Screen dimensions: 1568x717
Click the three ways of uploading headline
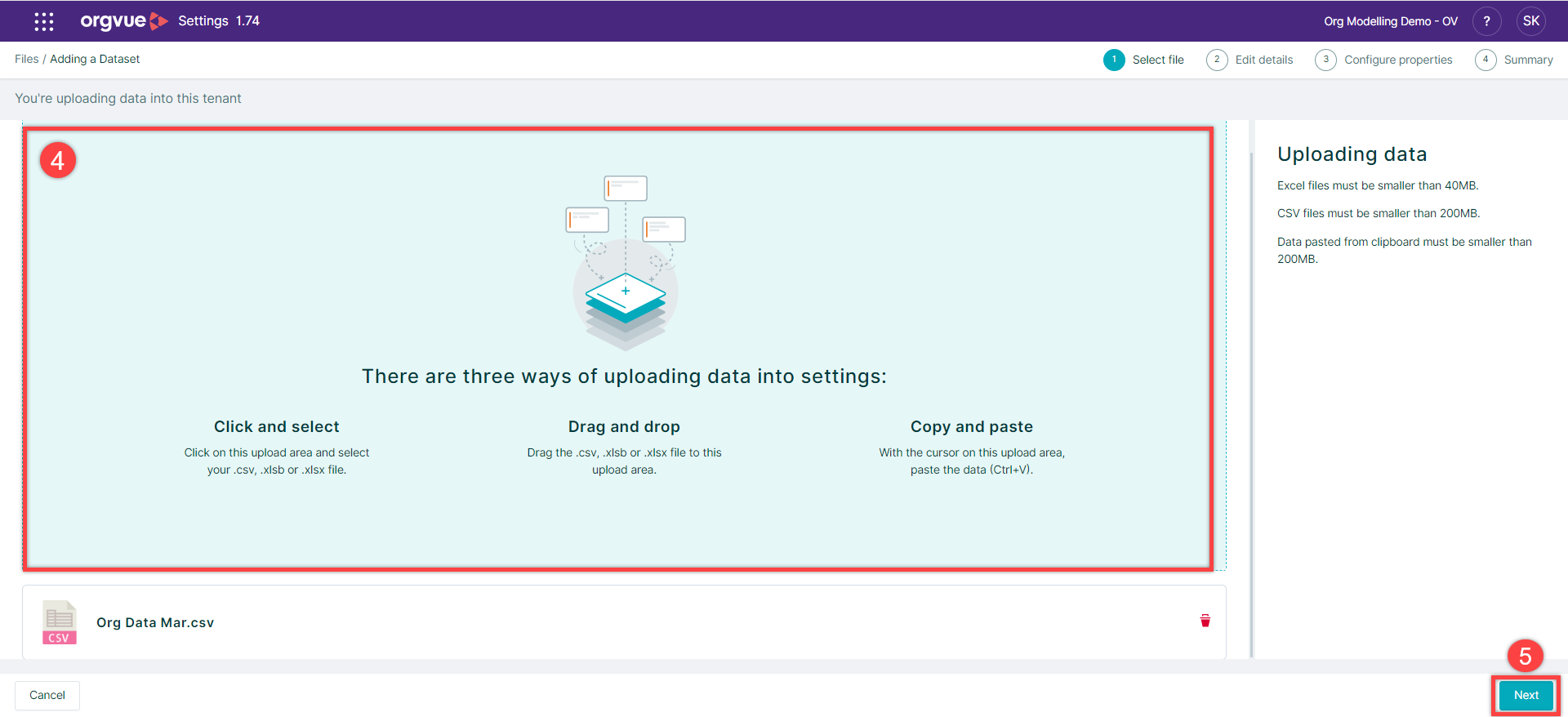pyautogui.click(x=624, y=376)
